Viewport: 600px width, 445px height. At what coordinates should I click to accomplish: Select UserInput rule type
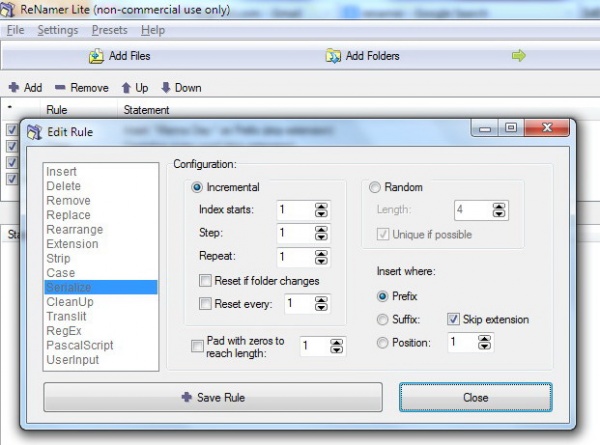coord(101,360)
